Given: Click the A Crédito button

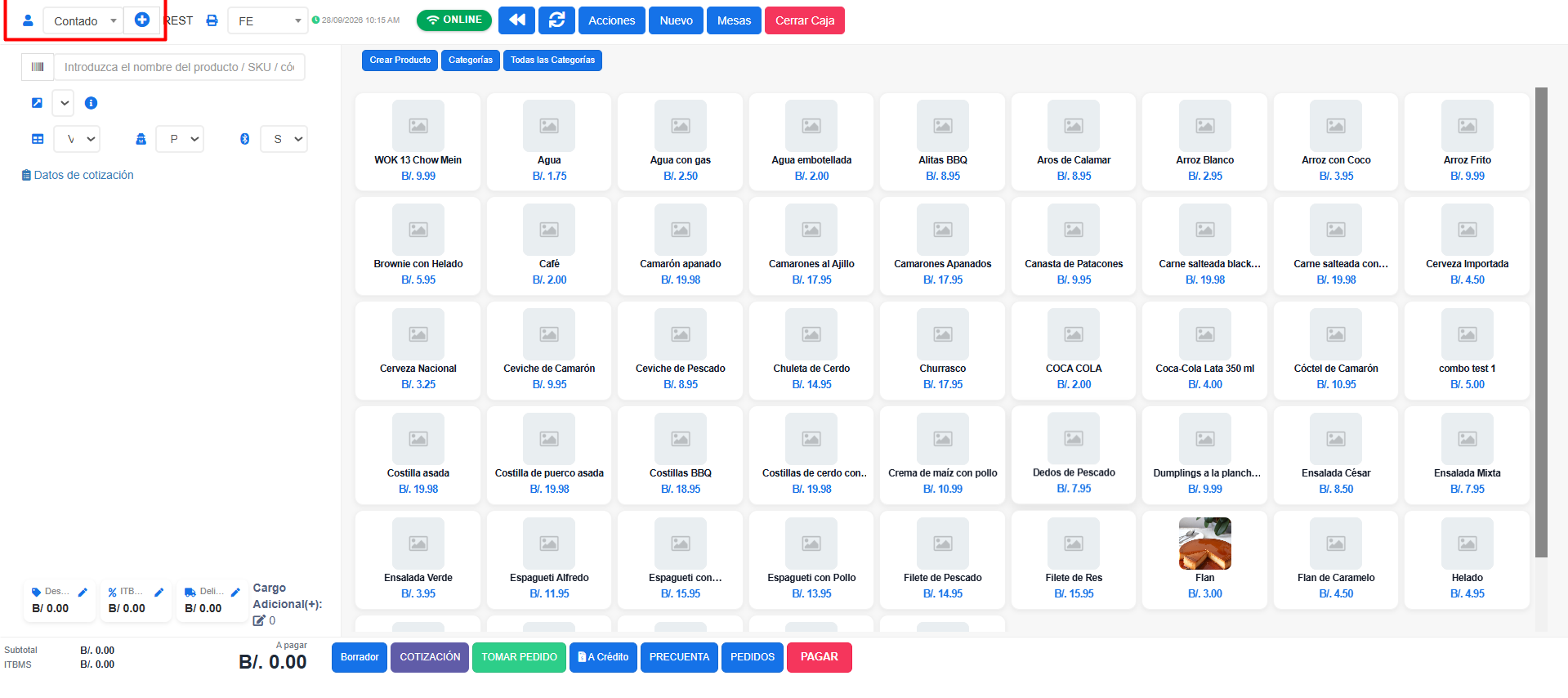Looking at the screenshot, I should pyautogui.click(x=603, y=657).
